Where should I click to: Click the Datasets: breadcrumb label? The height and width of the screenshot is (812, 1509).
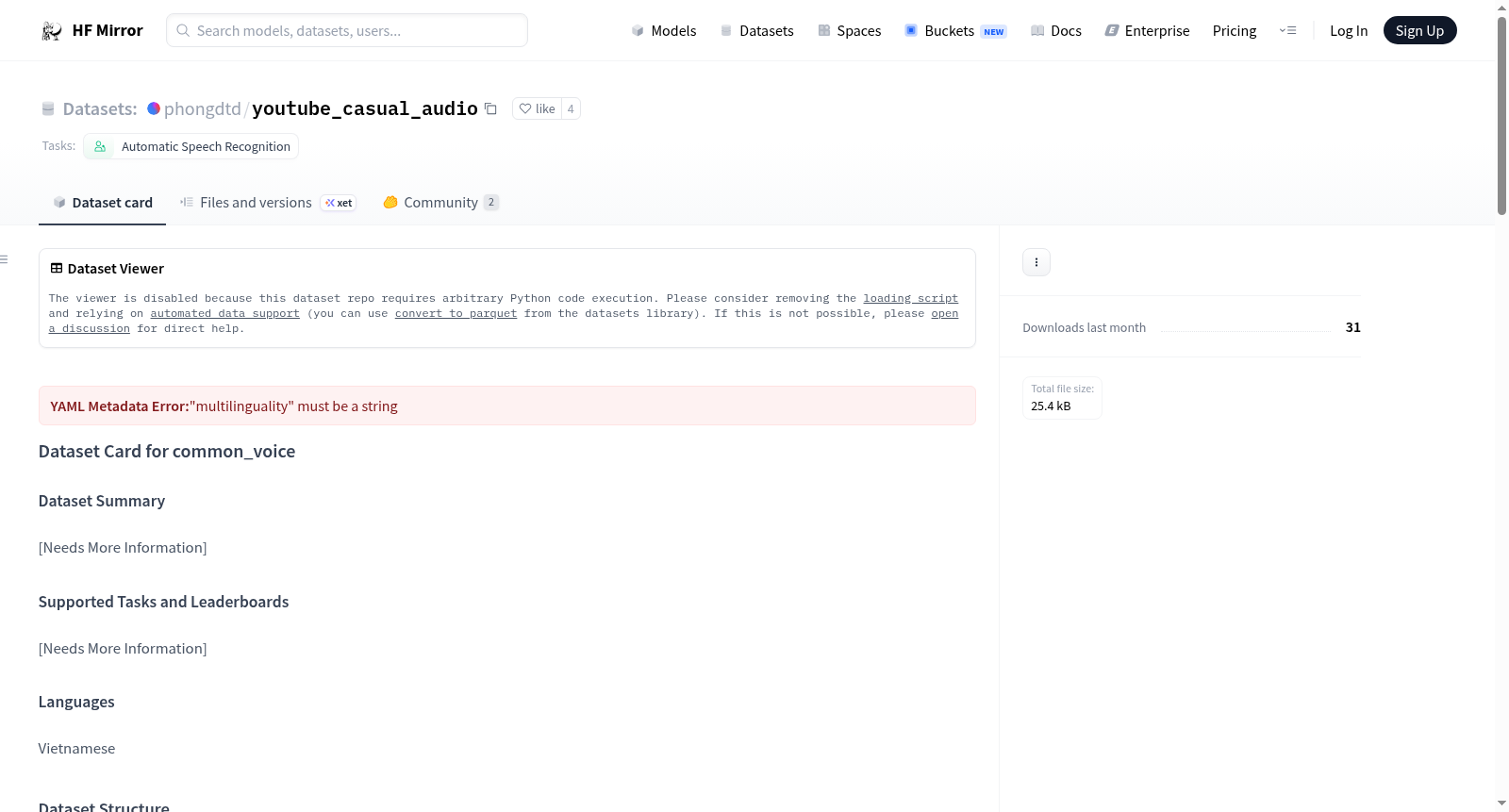tap(100, 108)
